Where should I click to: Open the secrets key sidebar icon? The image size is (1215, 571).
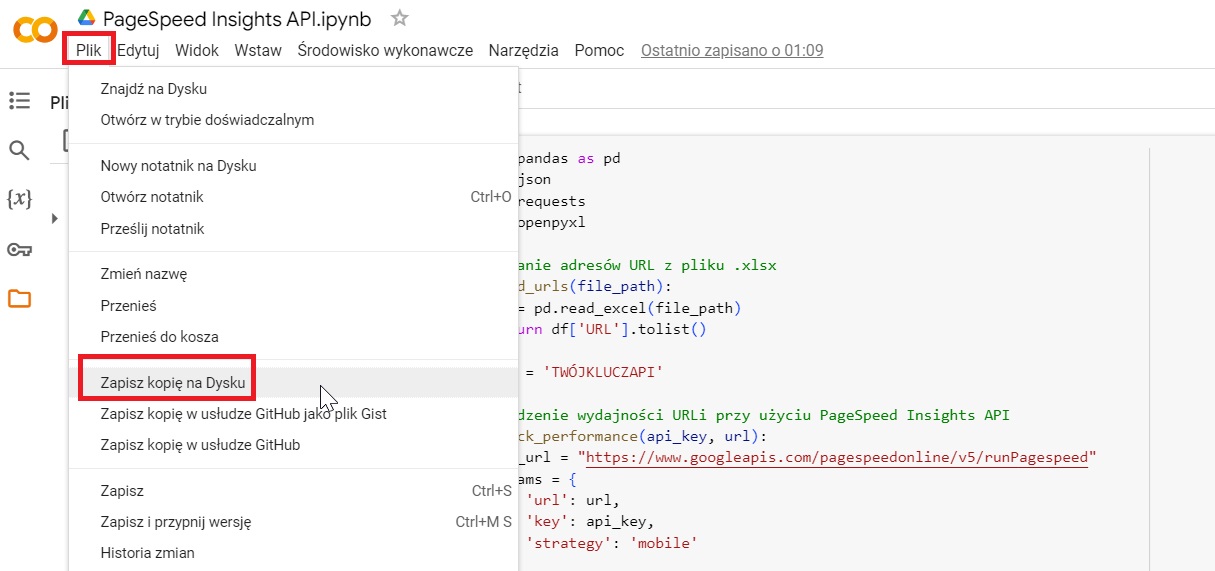[19, 249]
